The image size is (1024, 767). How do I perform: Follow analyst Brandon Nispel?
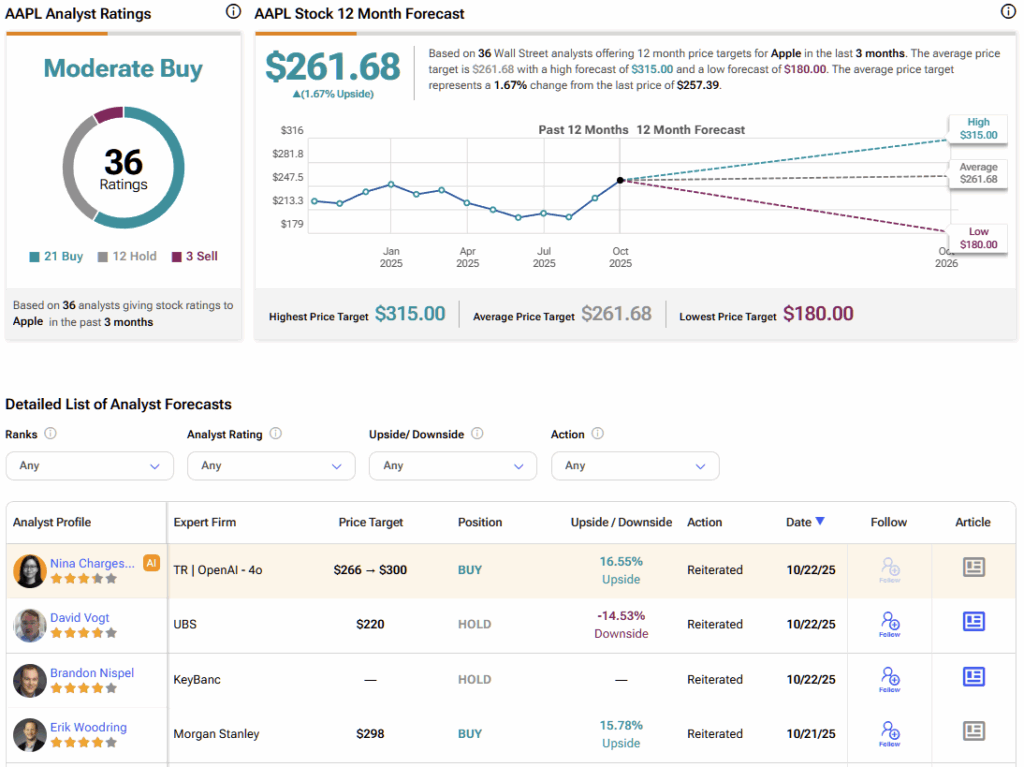889,679
